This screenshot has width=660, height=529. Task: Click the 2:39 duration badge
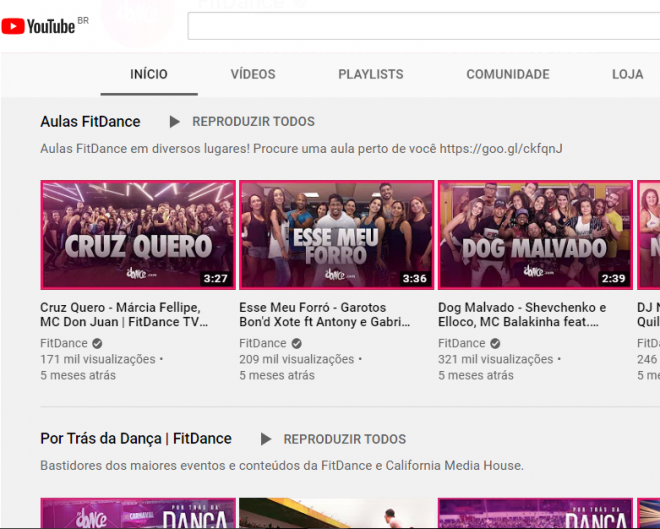613,279
